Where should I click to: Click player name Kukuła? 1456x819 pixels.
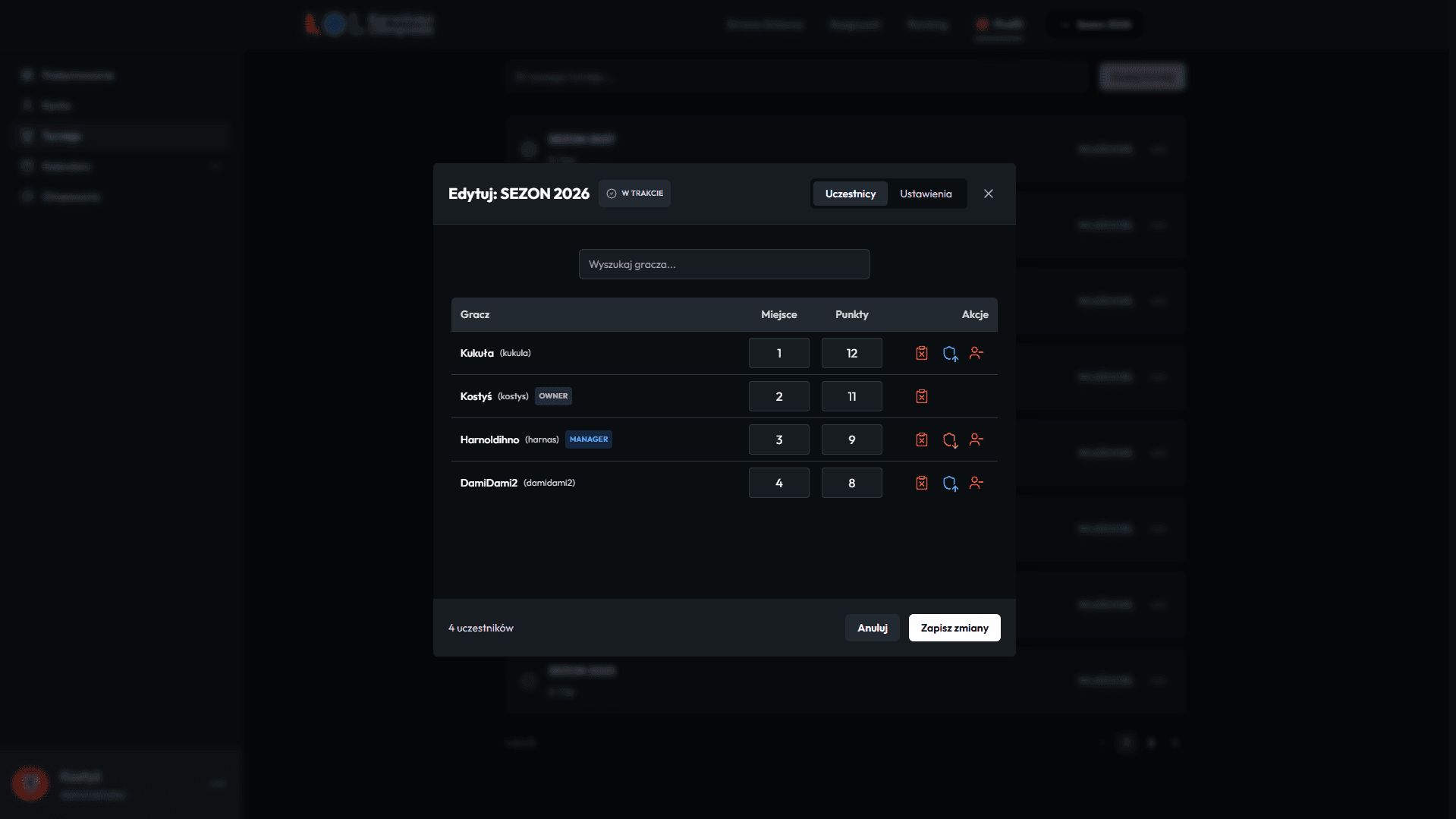click(477, 353)
